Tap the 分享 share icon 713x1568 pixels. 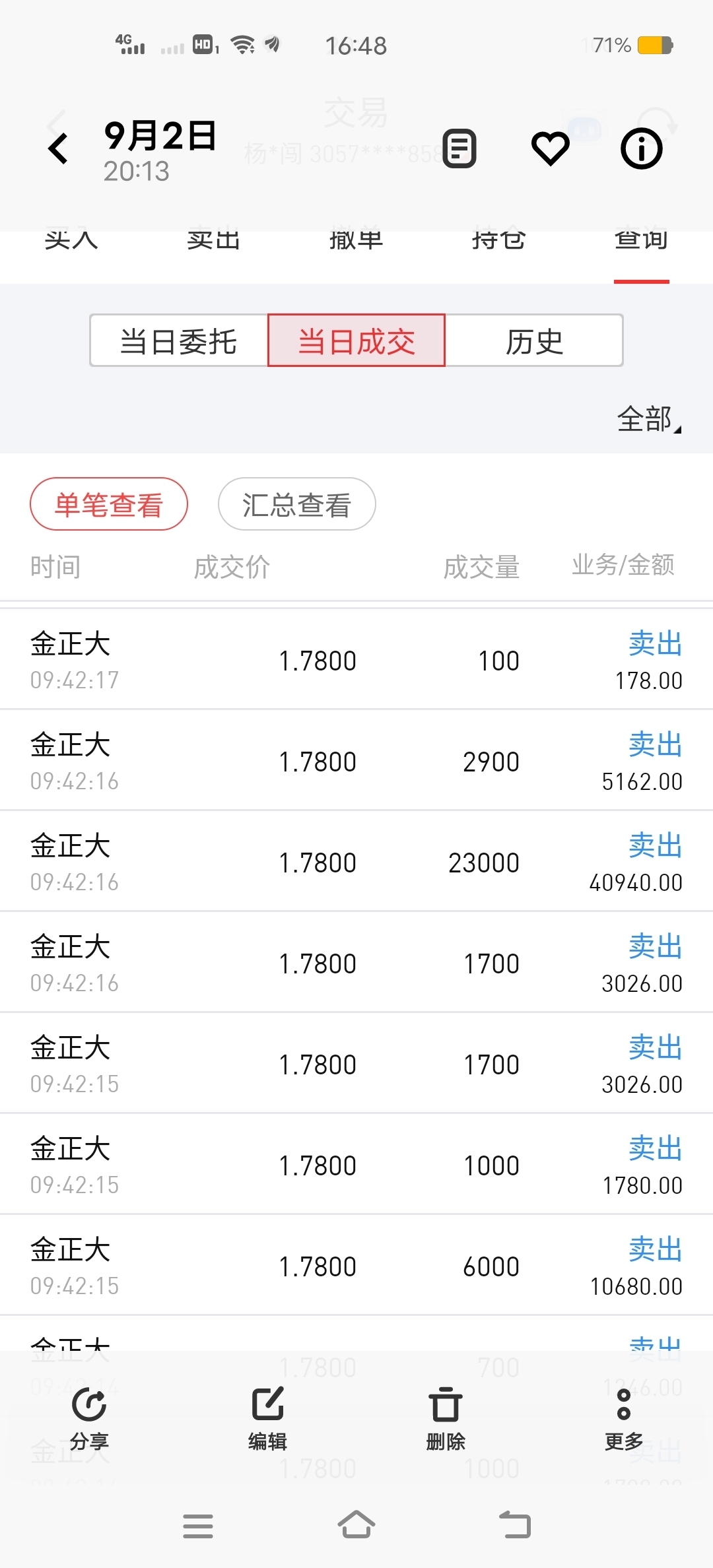point(89,1419)
